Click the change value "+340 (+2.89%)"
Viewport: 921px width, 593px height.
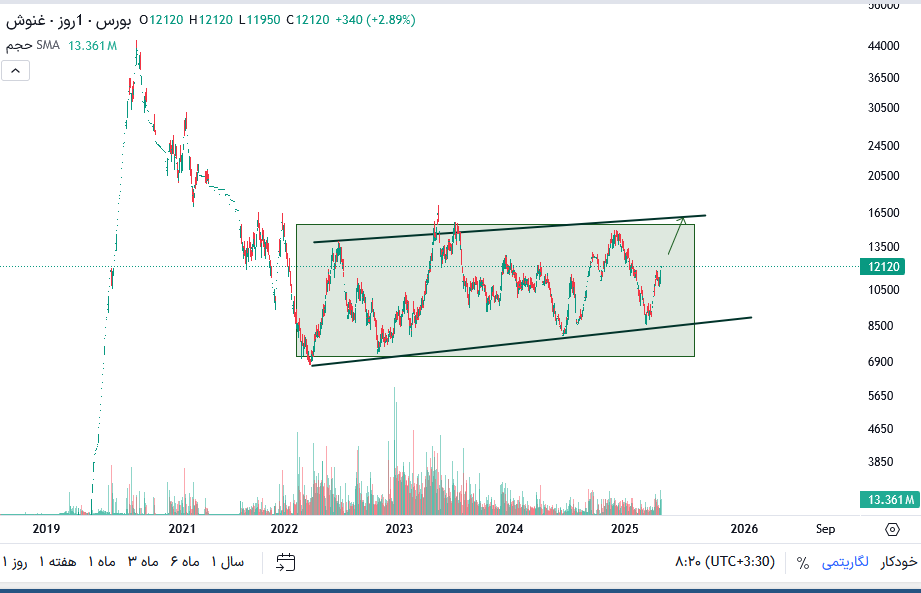tap(375, 20)
